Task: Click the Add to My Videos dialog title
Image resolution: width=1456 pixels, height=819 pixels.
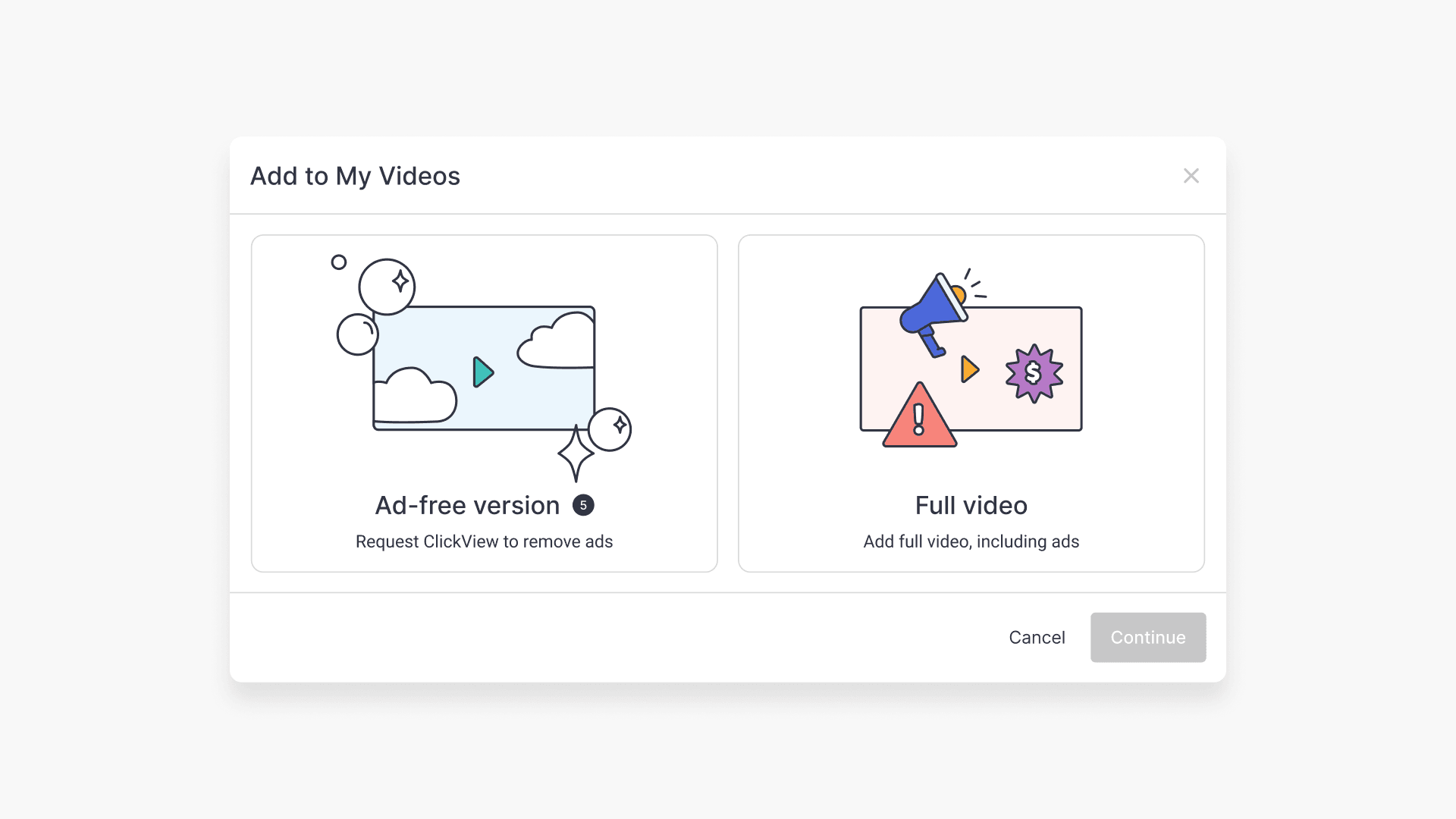Action: click(356, 175)
